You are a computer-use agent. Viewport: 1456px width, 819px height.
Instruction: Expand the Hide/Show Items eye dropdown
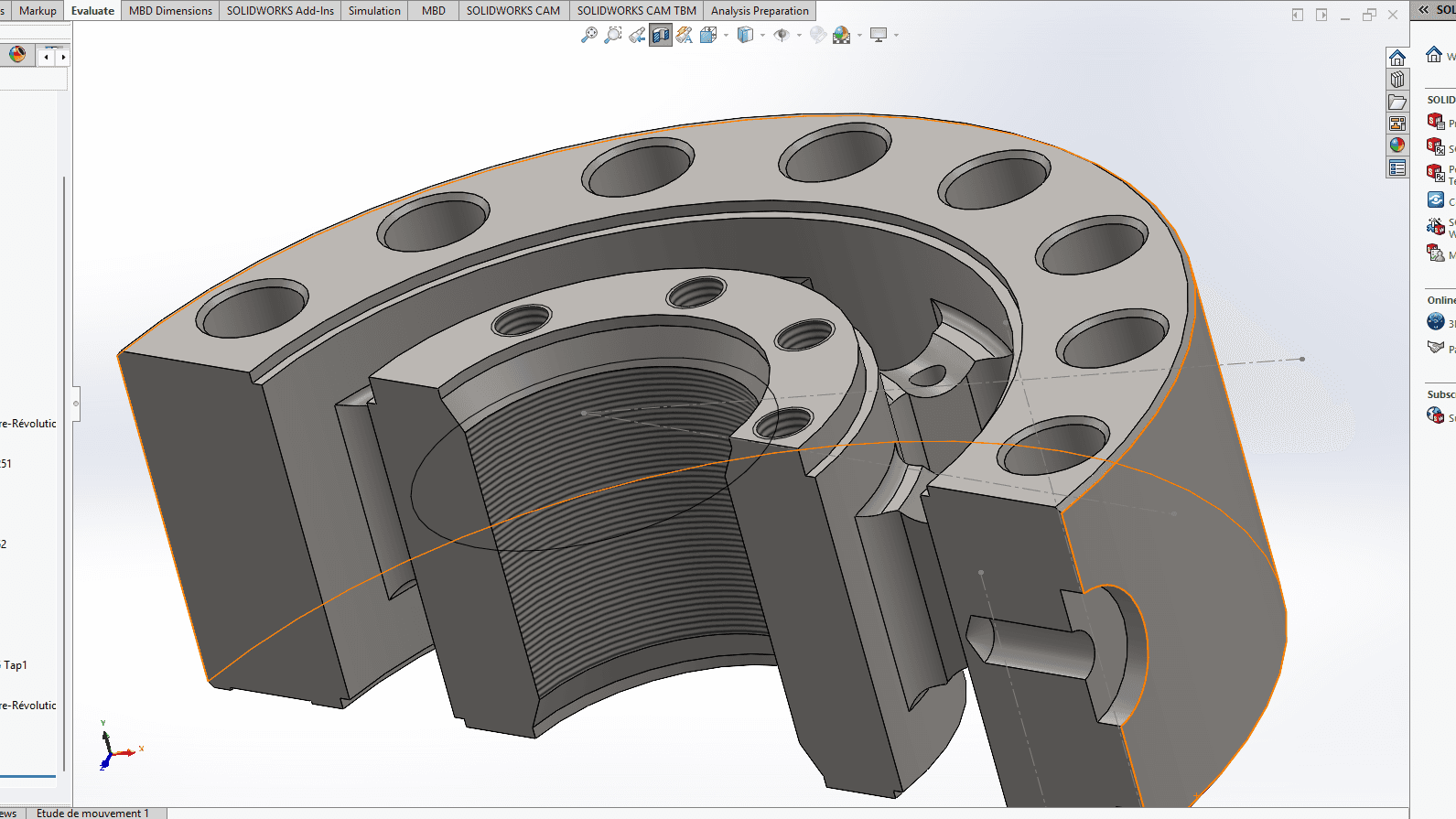click(x=799, y=36)
